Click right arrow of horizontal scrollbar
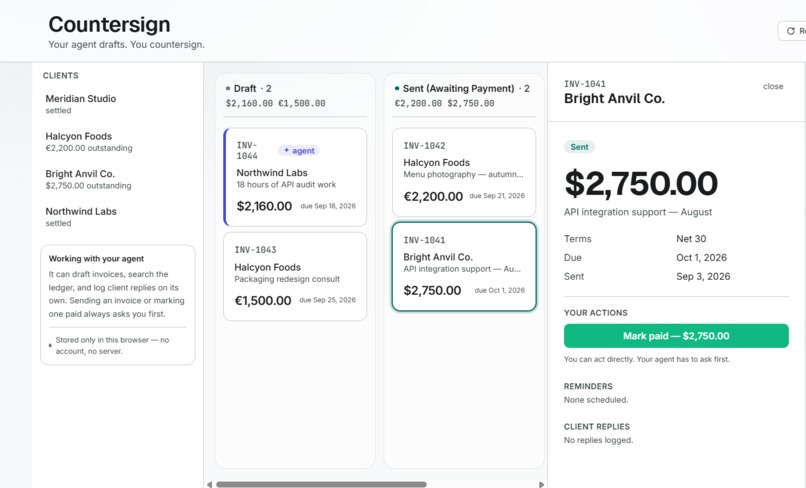 click(541, 484)
